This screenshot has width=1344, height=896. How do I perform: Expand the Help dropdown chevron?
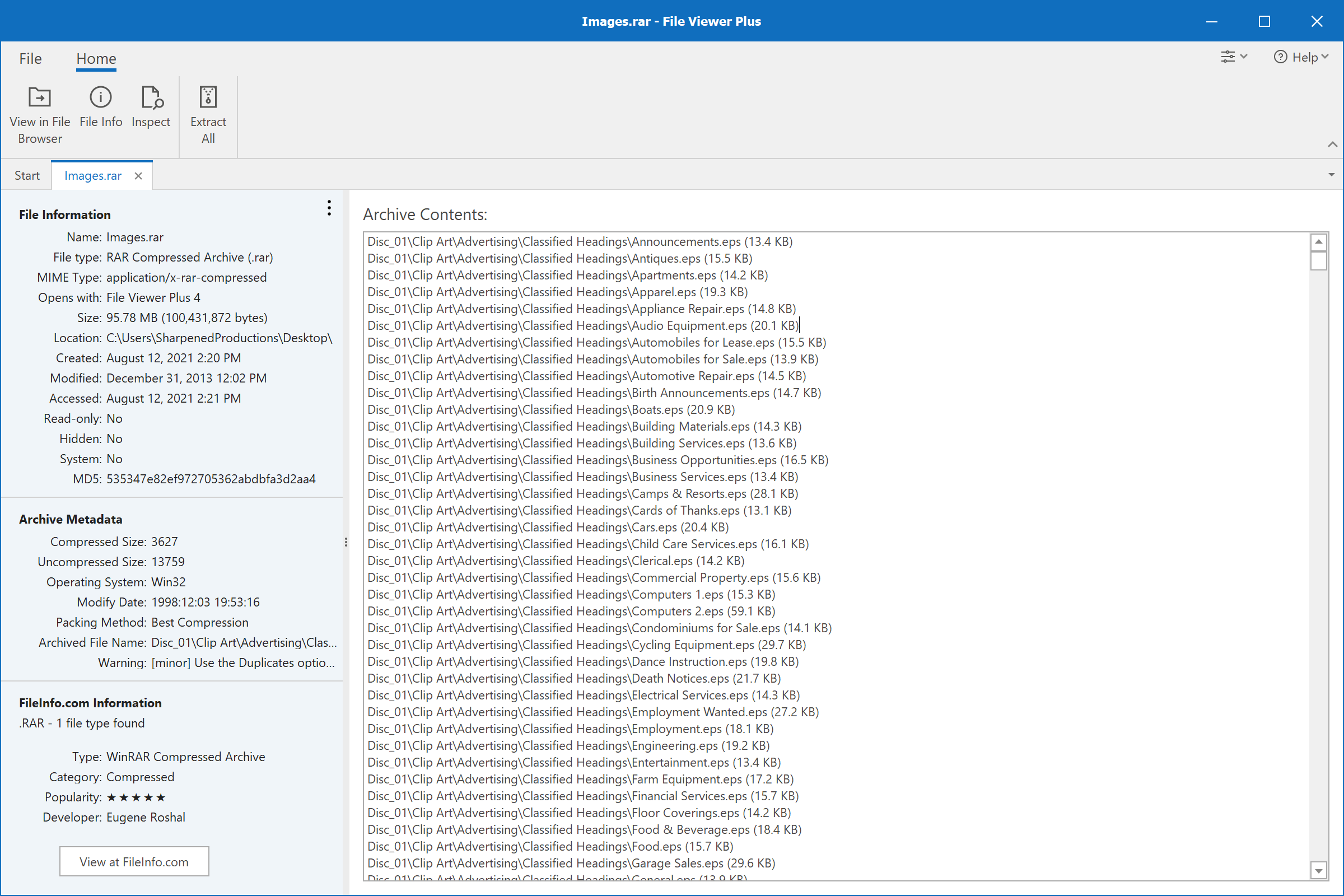[x=1326, y=57]
